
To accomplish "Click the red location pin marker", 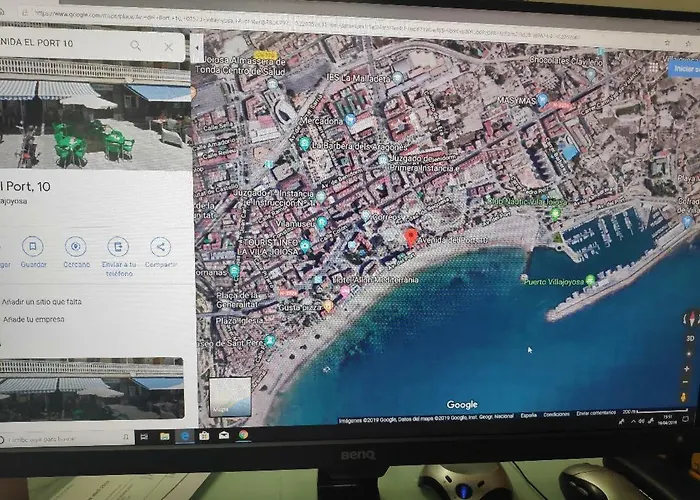I will click(411, 238).
